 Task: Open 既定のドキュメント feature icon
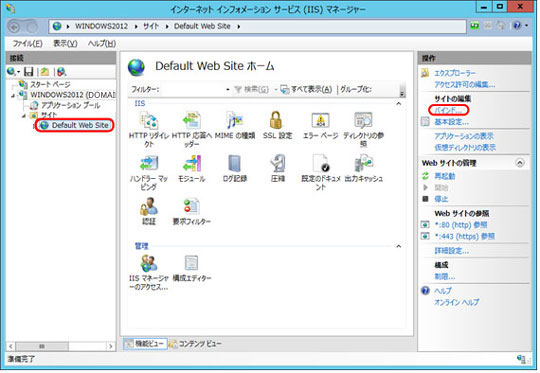[320, 164]
